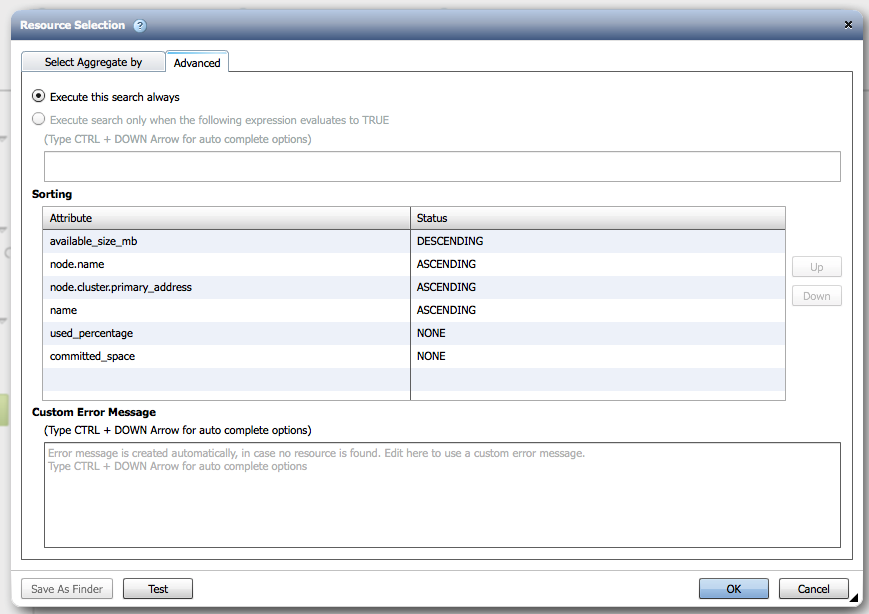Cancel the Resource Selection dialog
Image resolution: width=869 pixels, height=614 pixels.
[814, 589]
